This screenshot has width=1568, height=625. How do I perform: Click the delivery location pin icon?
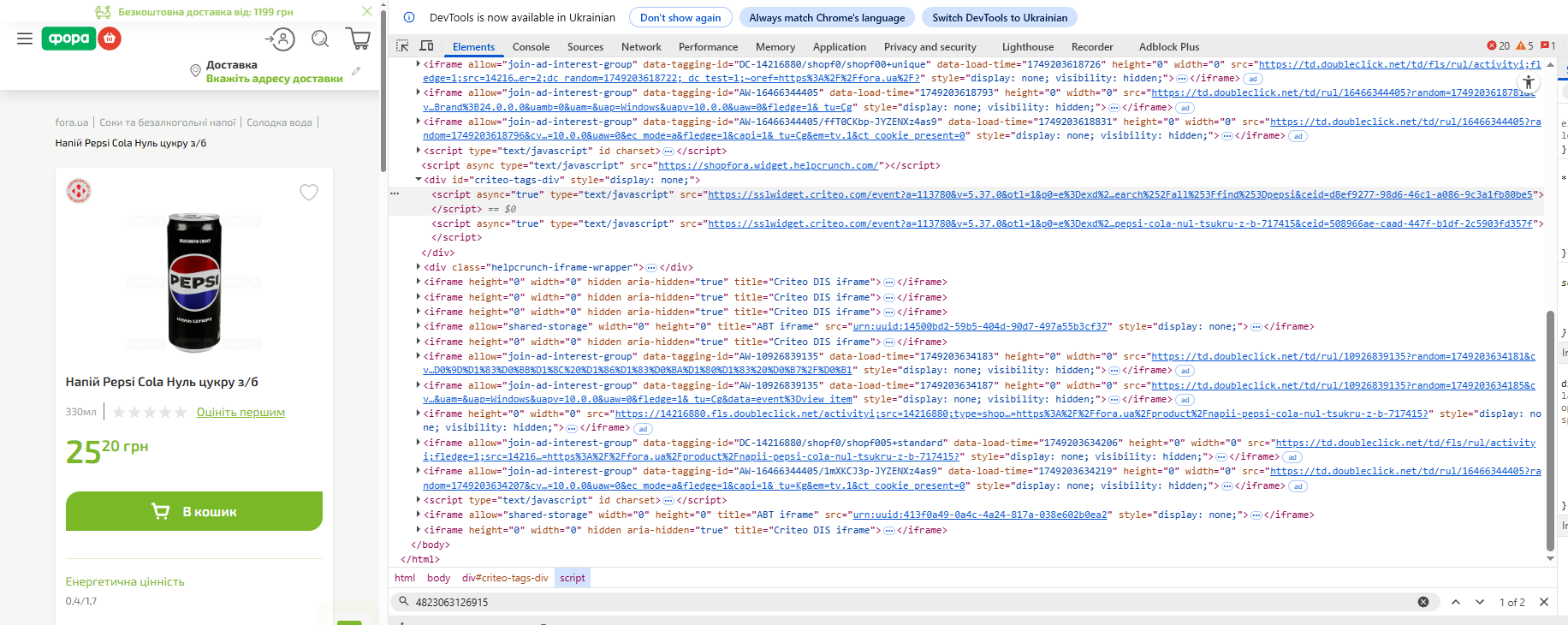pos(195,71)
